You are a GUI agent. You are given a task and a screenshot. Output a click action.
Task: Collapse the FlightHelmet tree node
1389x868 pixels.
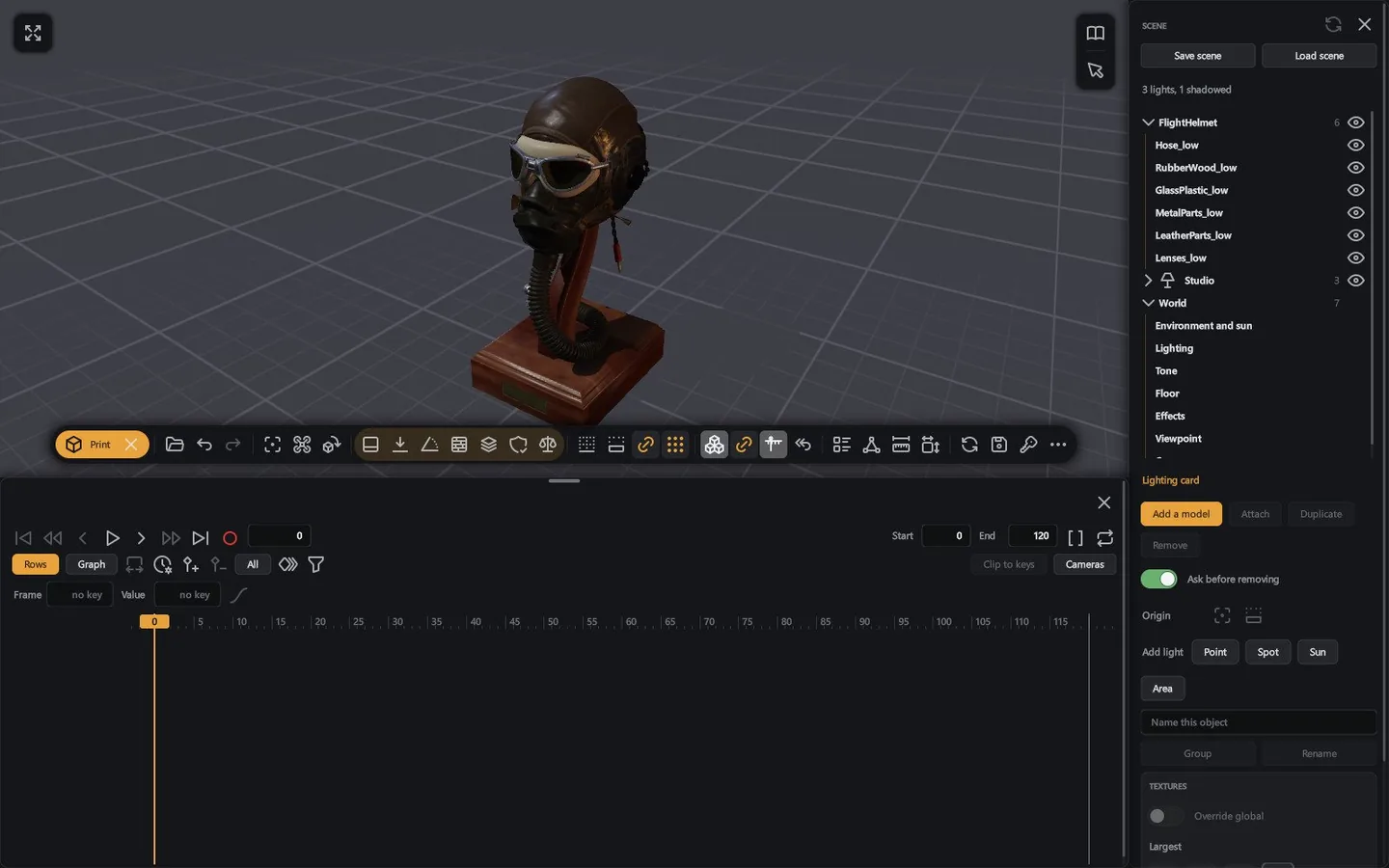(x=1148, y=122)
